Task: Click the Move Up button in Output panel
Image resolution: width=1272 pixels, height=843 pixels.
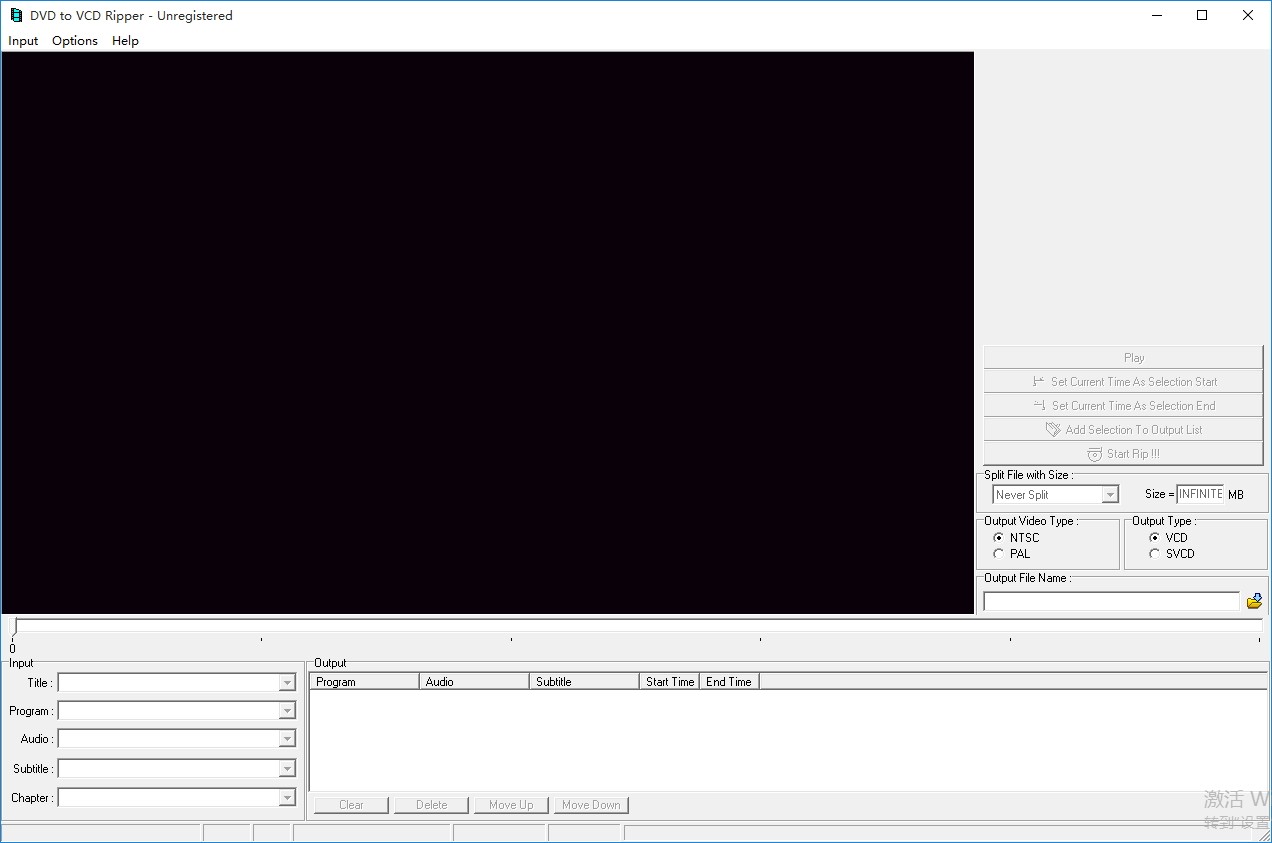Action: (511, 804)
